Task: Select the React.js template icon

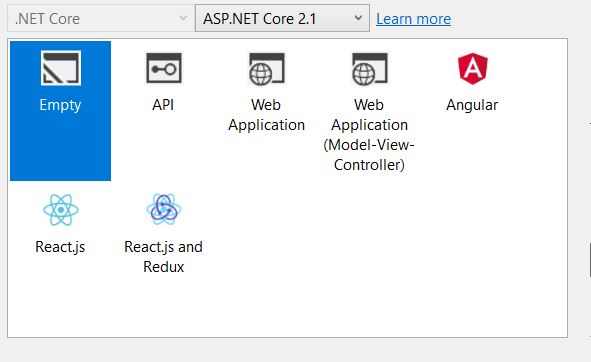Action: [61, 210]
